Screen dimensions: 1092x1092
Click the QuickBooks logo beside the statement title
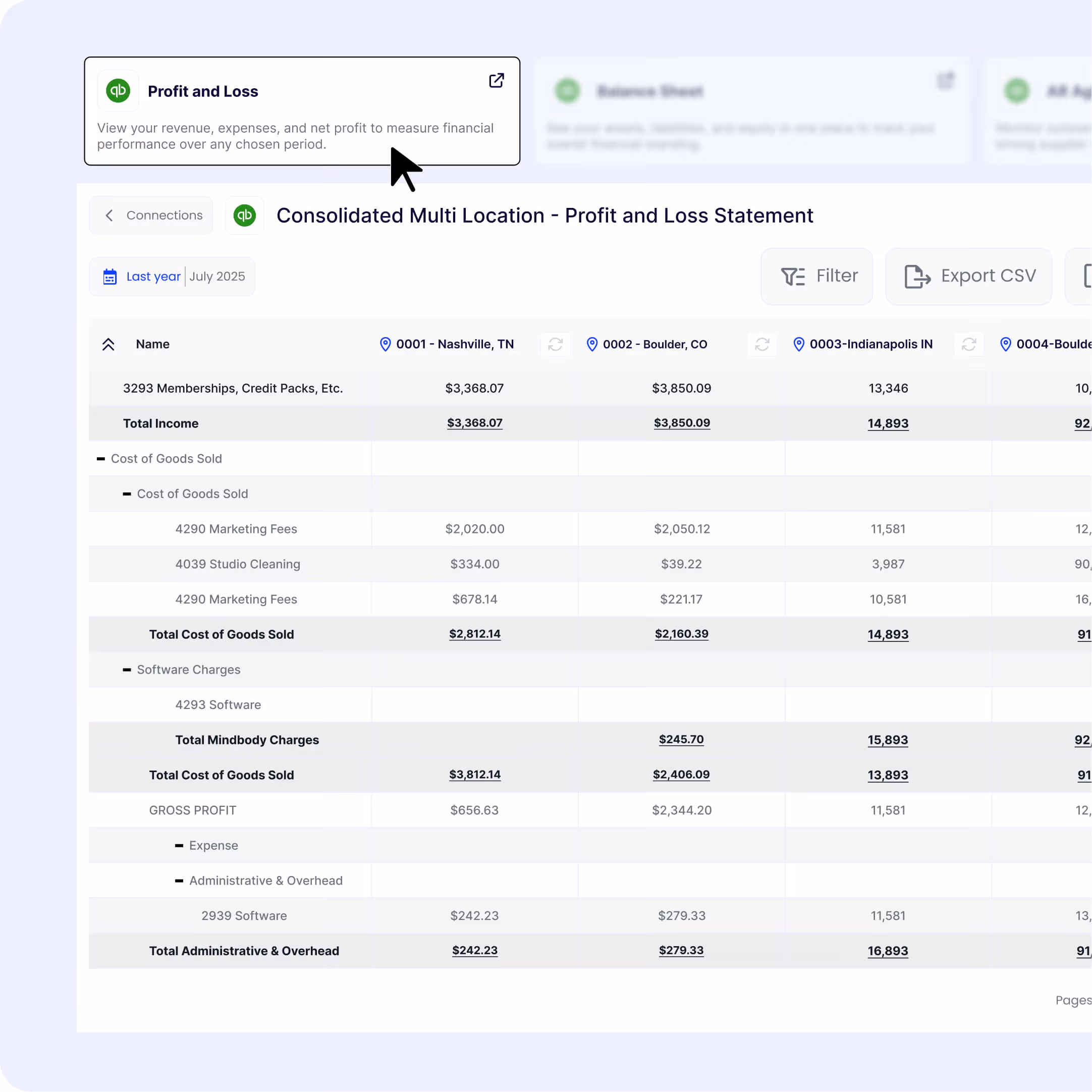pos(245,215)
